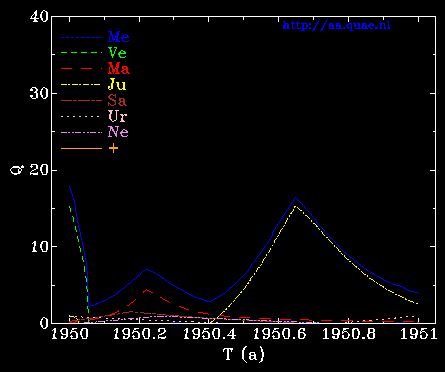Click the red dashed line sample beside Ma
This screenshot has height=372, width=445.
81,69
